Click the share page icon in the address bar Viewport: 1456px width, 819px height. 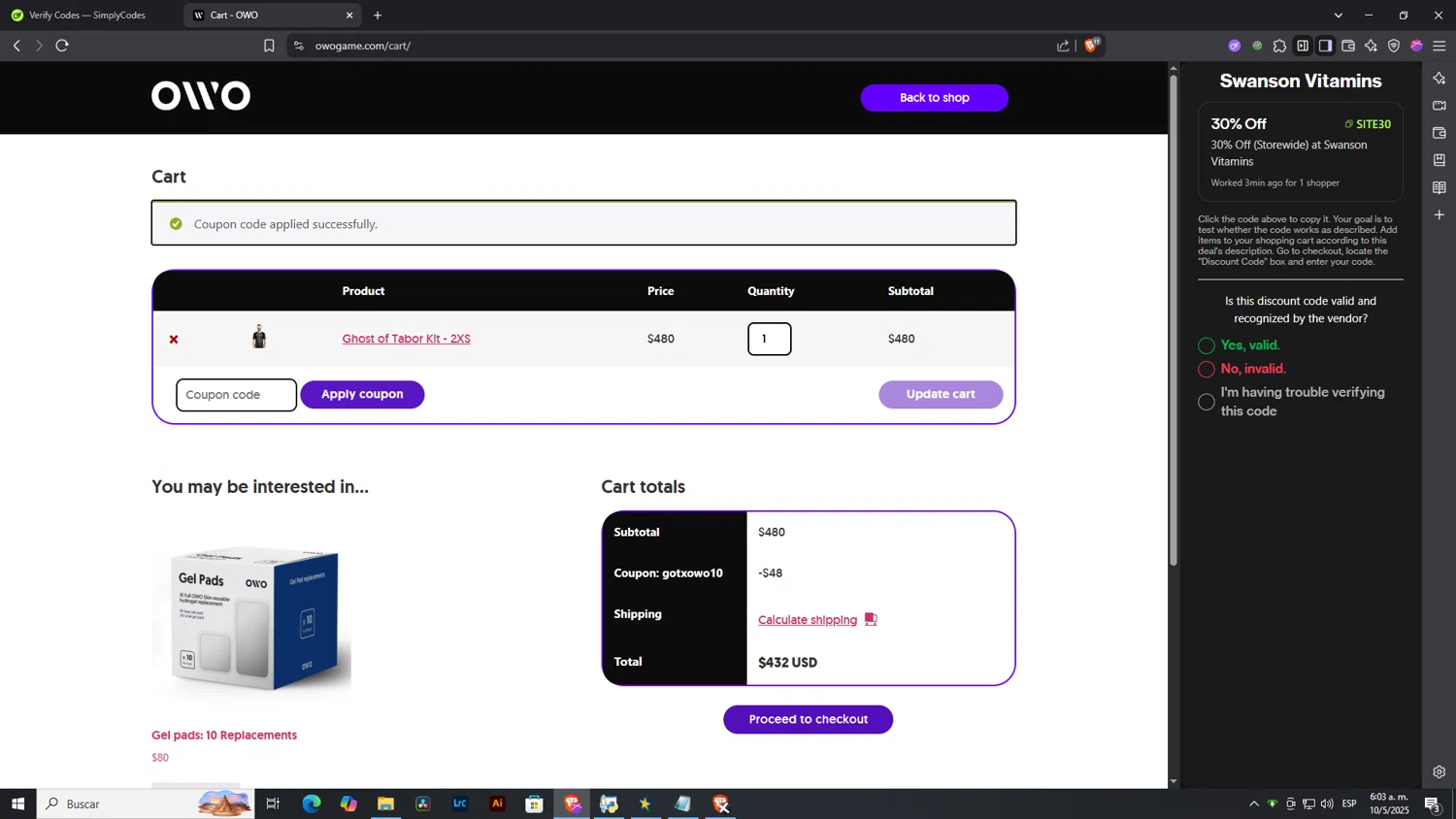coord(1063,46)
